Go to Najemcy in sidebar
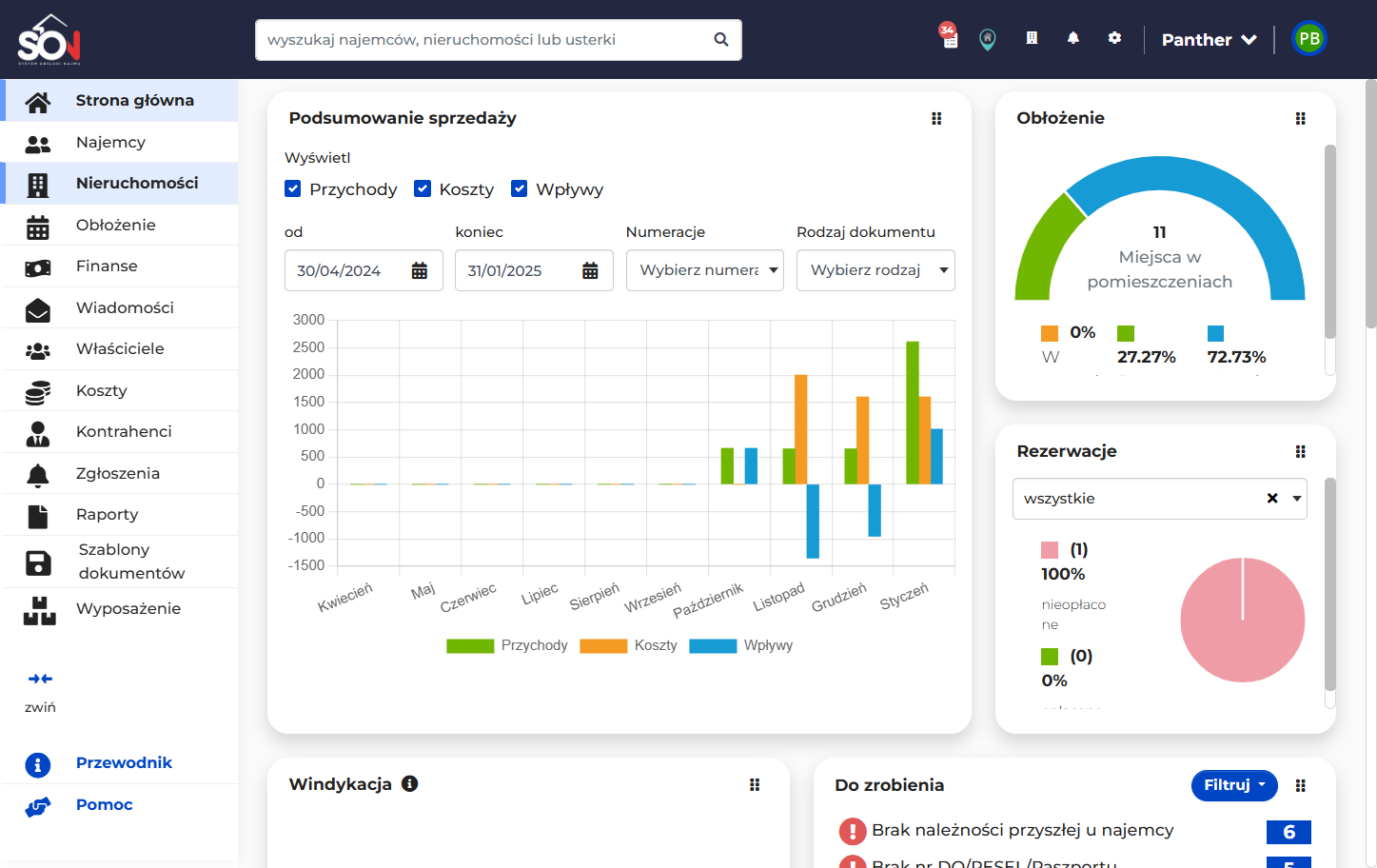1377x868 pixels. click(120, 143)
